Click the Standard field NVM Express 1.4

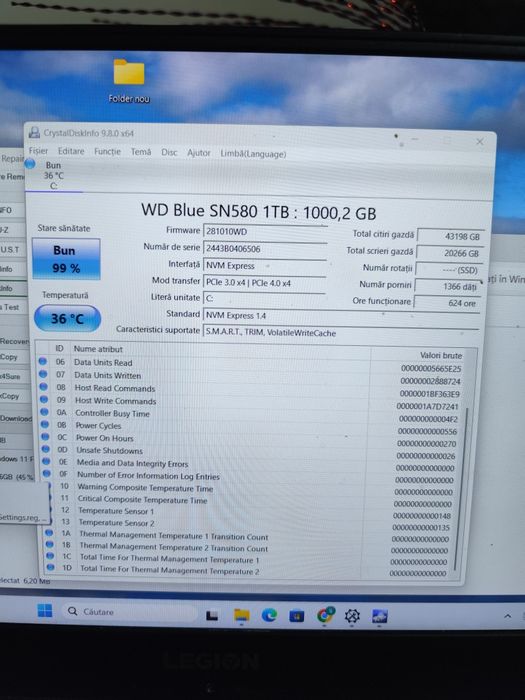[342, 316]
